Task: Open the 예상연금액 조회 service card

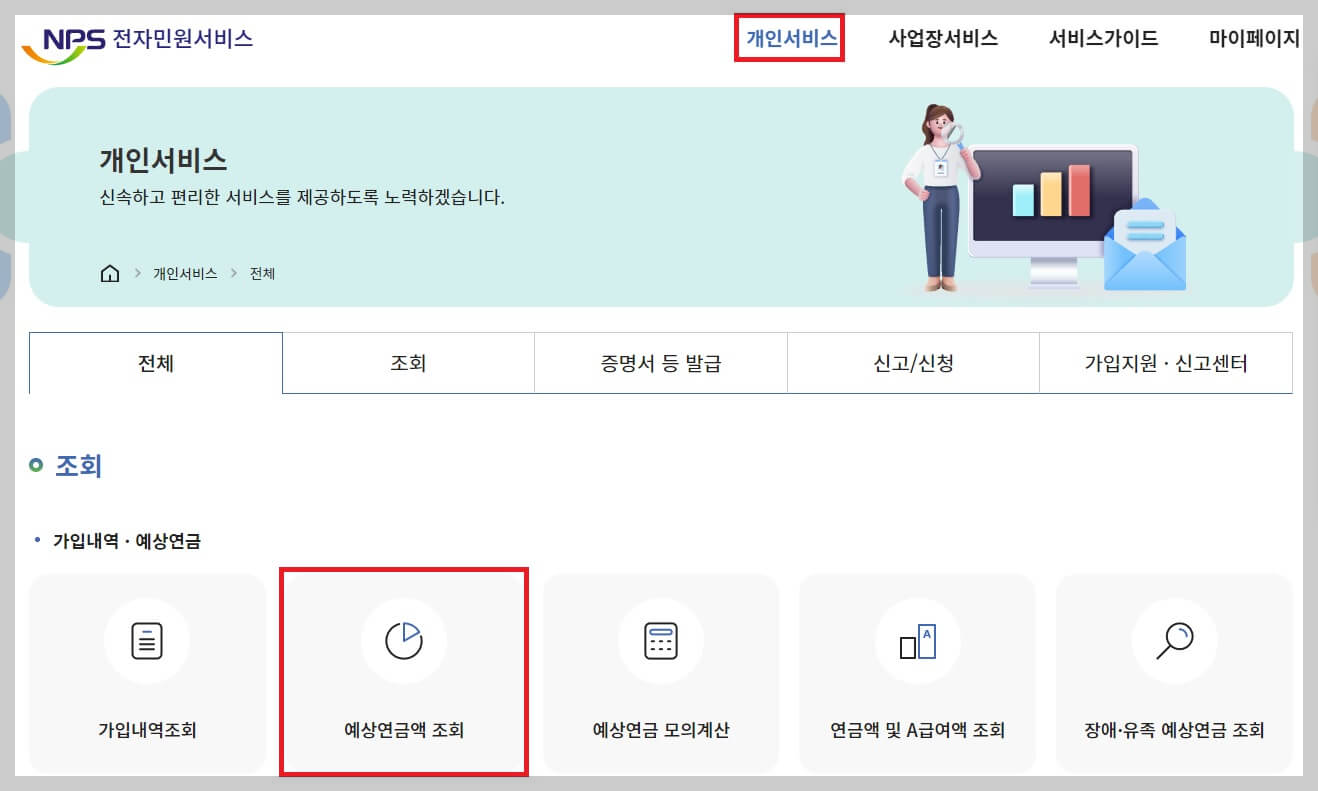Action: pyautogui.click(x=404, y=675)
